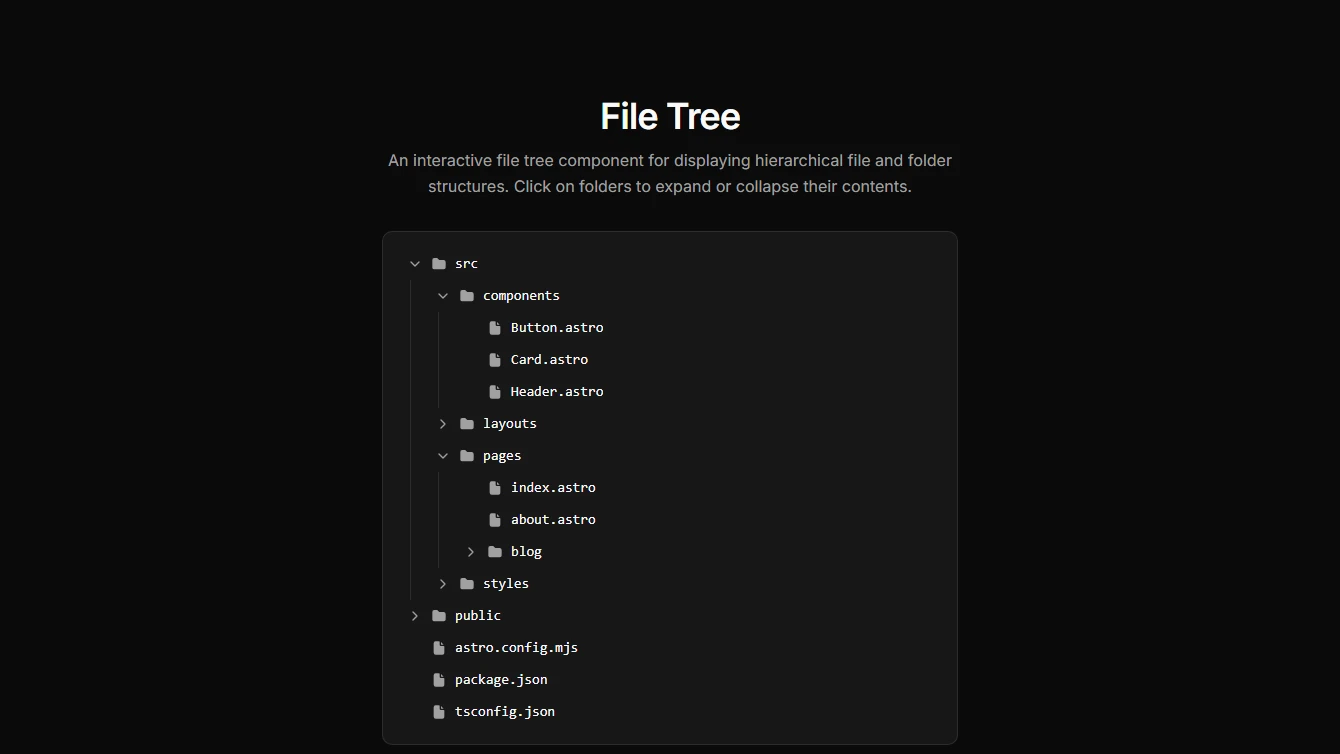Viewport: 1340px width, 754px height.
Task: Select the tsconfig.json file
Action: point(504,711)
